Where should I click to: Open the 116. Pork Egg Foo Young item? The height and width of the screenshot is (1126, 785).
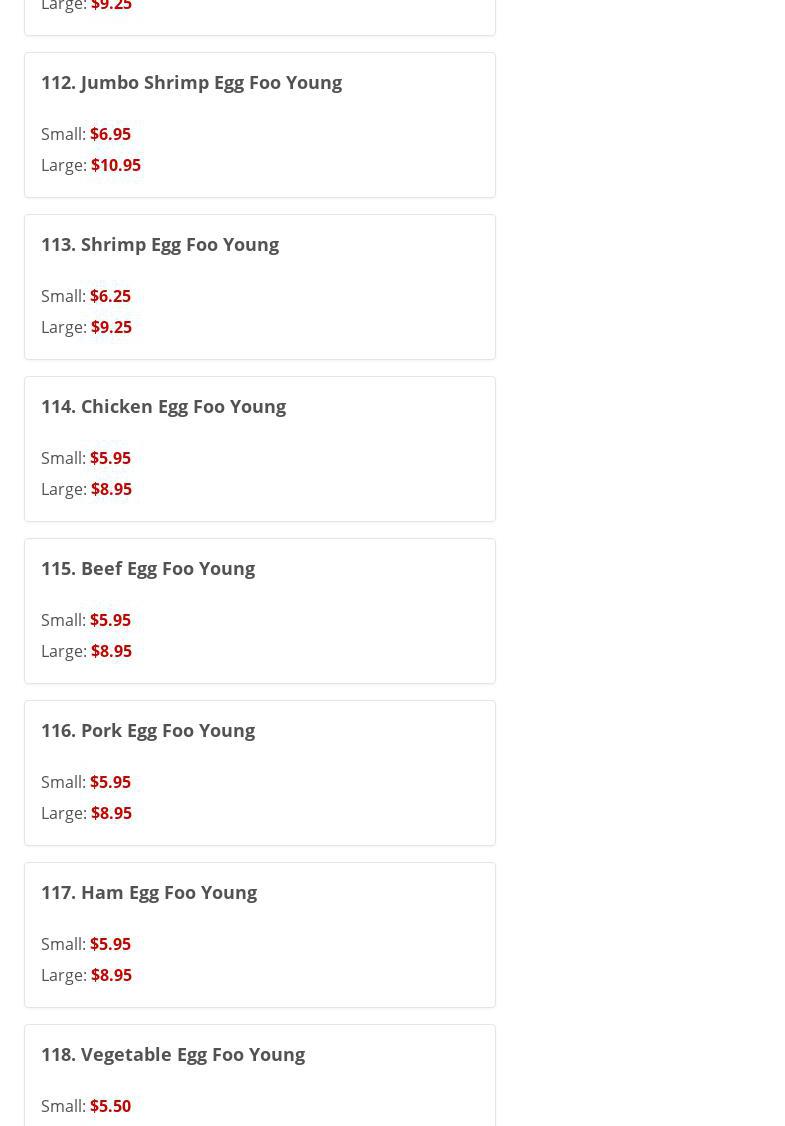[148, 730]
